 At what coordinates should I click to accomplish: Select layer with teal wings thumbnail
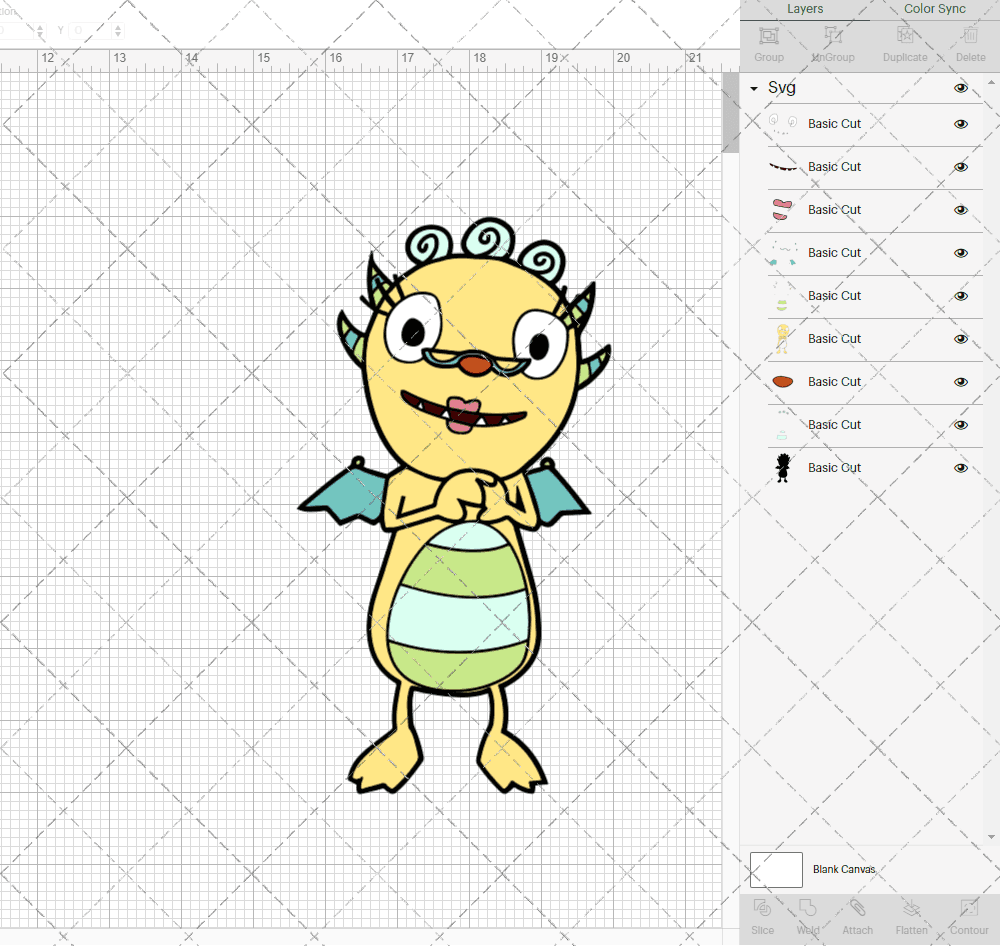[x=875, y=253]
